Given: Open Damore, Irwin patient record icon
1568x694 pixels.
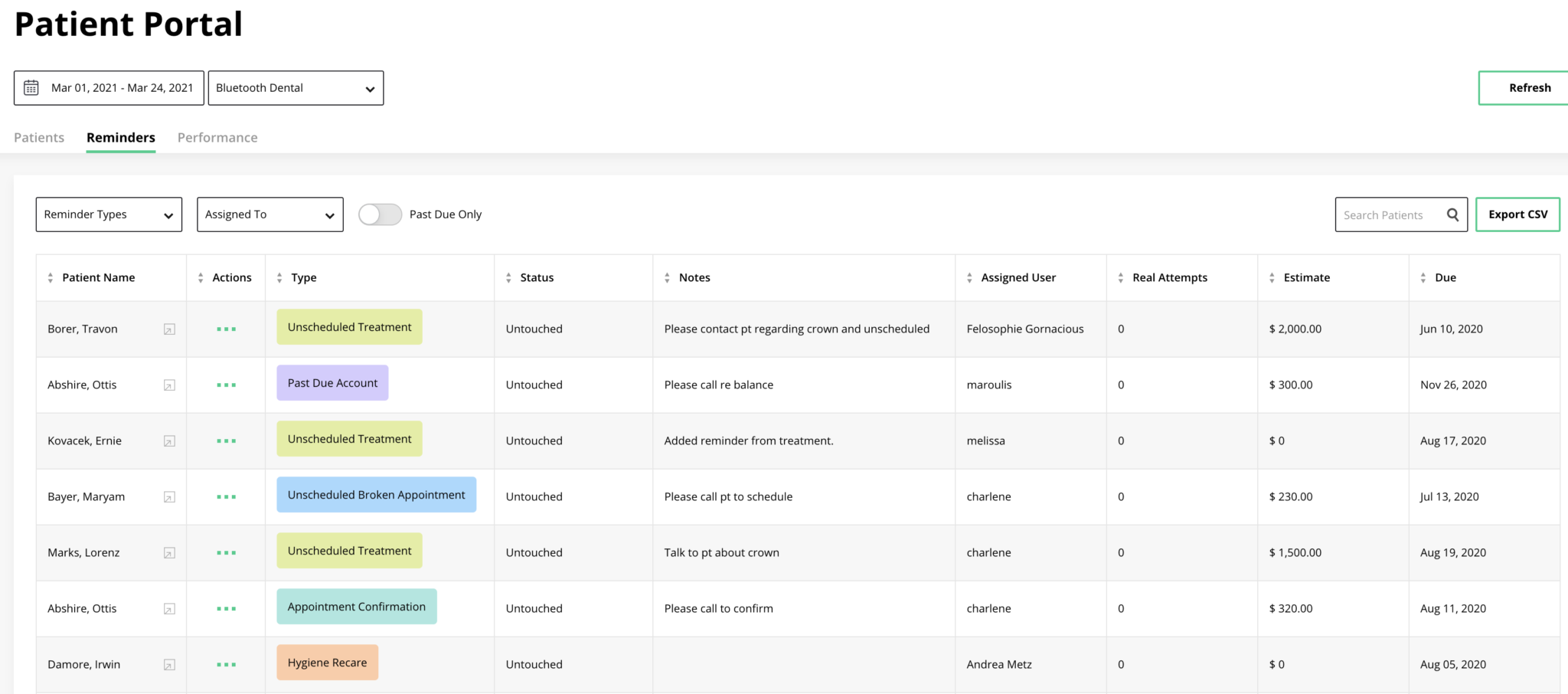Looking at the screenshot, I should point(169,665).
